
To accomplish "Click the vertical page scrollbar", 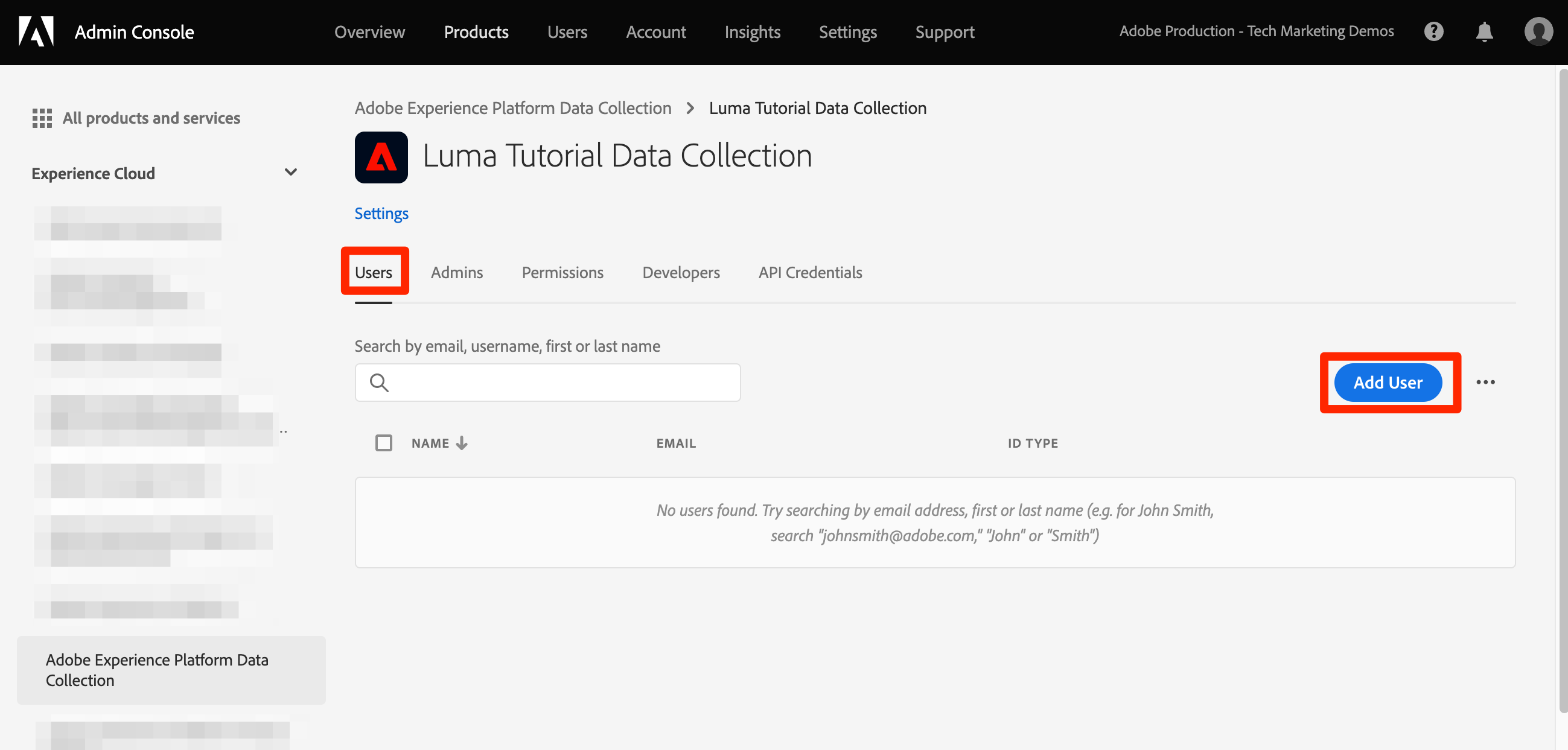I will tap(1563, 390).
